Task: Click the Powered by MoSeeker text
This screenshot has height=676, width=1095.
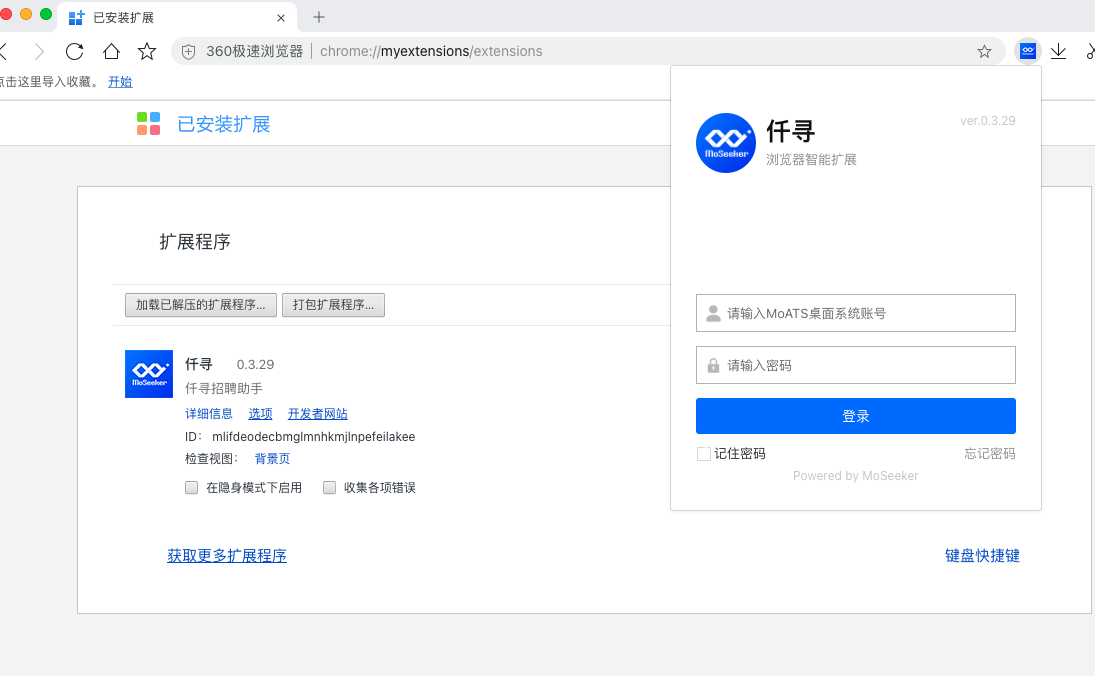Action: click(x=855, y=476)
